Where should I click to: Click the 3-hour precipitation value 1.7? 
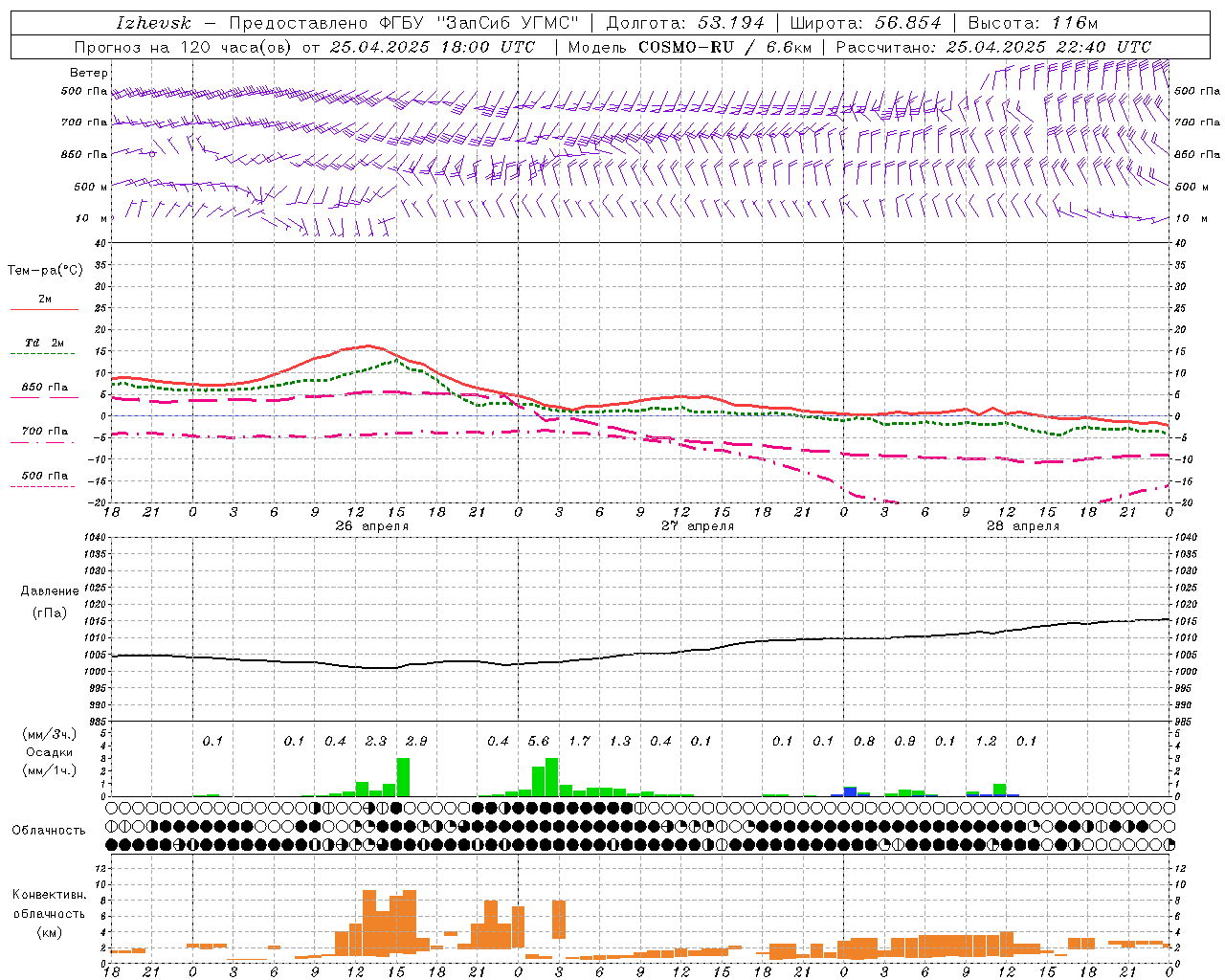pos(579,742)
